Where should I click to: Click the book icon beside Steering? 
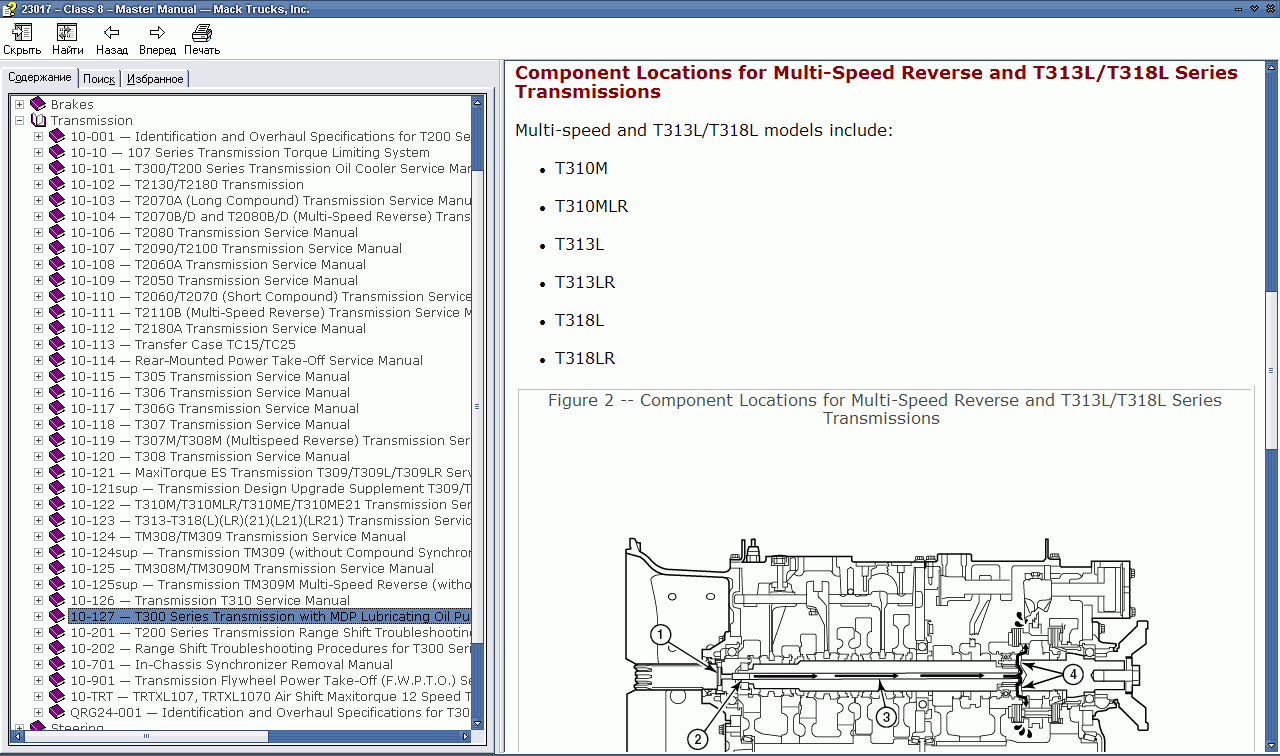[35, 728]
